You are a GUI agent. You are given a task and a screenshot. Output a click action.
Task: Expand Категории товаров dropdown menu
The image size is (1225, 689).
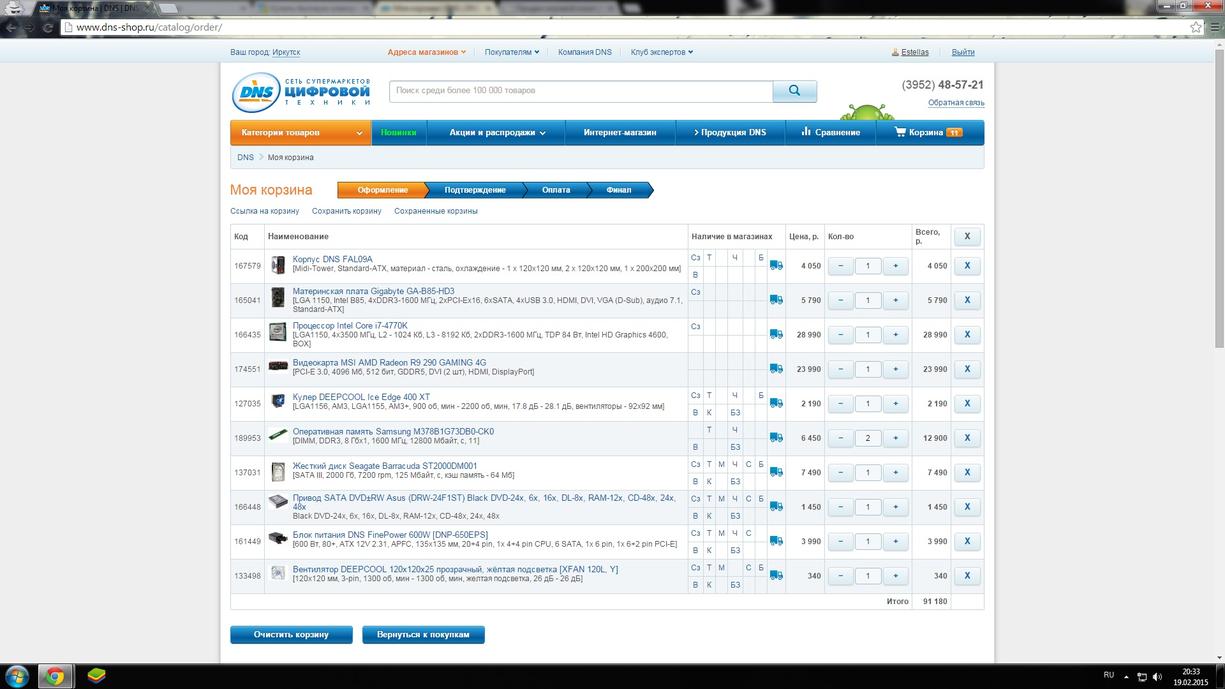tap(301, 132)
